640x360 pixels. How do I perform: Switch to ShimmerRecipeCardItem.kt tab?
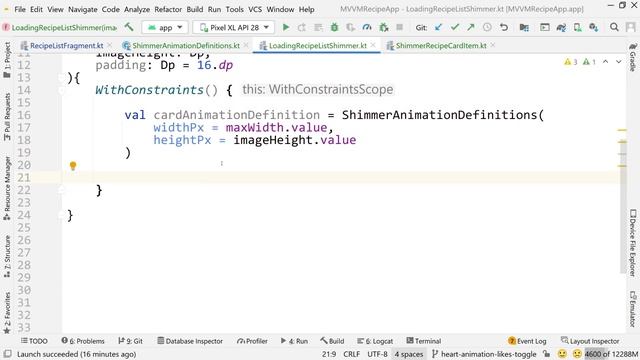441,45
